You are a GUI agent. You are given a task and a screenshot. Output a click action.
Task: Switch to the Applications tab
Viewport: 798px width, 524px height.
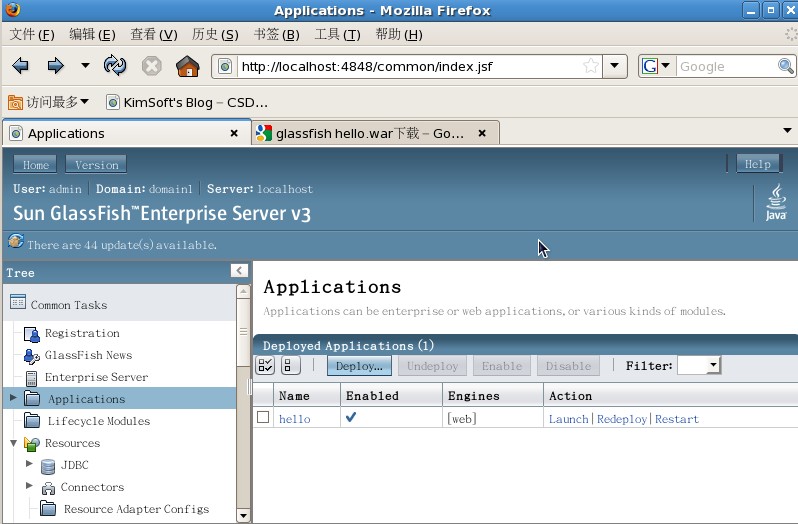[x=126, y=133]
